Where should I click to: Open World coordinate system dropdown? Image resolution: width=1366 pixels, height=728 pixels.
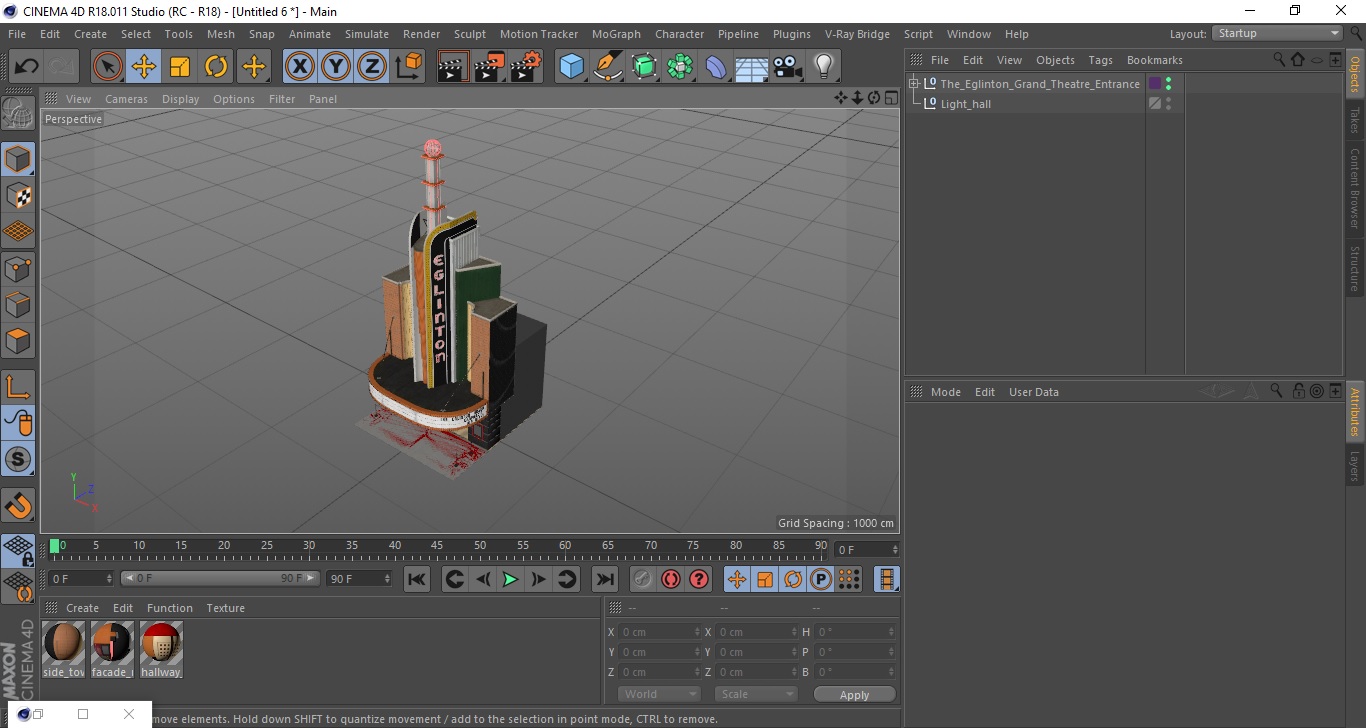tap(659, 694)
